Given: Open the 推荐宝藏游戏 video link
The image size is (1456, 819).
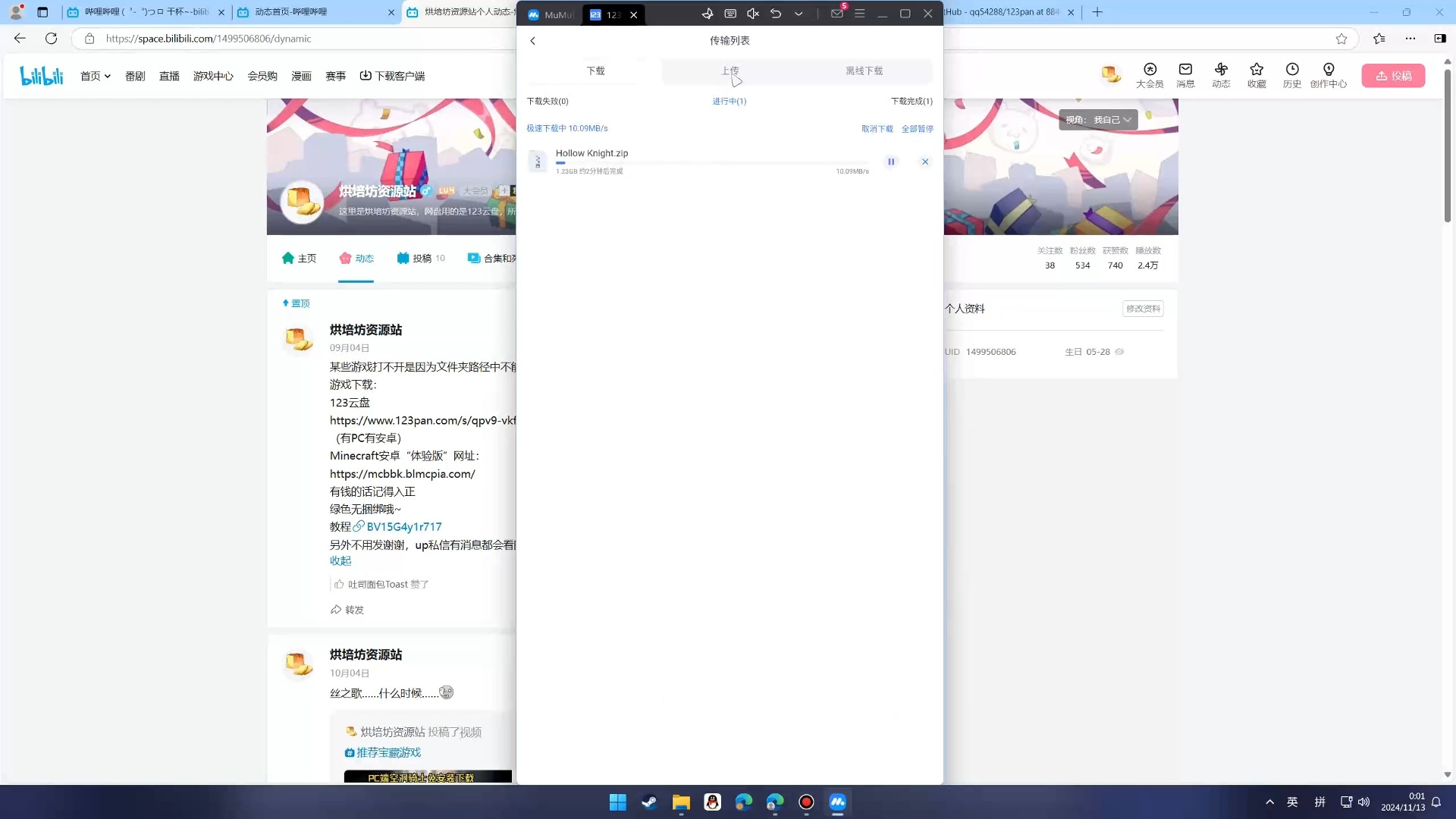Looking at the screenshot, I should [x=383, y=753].
